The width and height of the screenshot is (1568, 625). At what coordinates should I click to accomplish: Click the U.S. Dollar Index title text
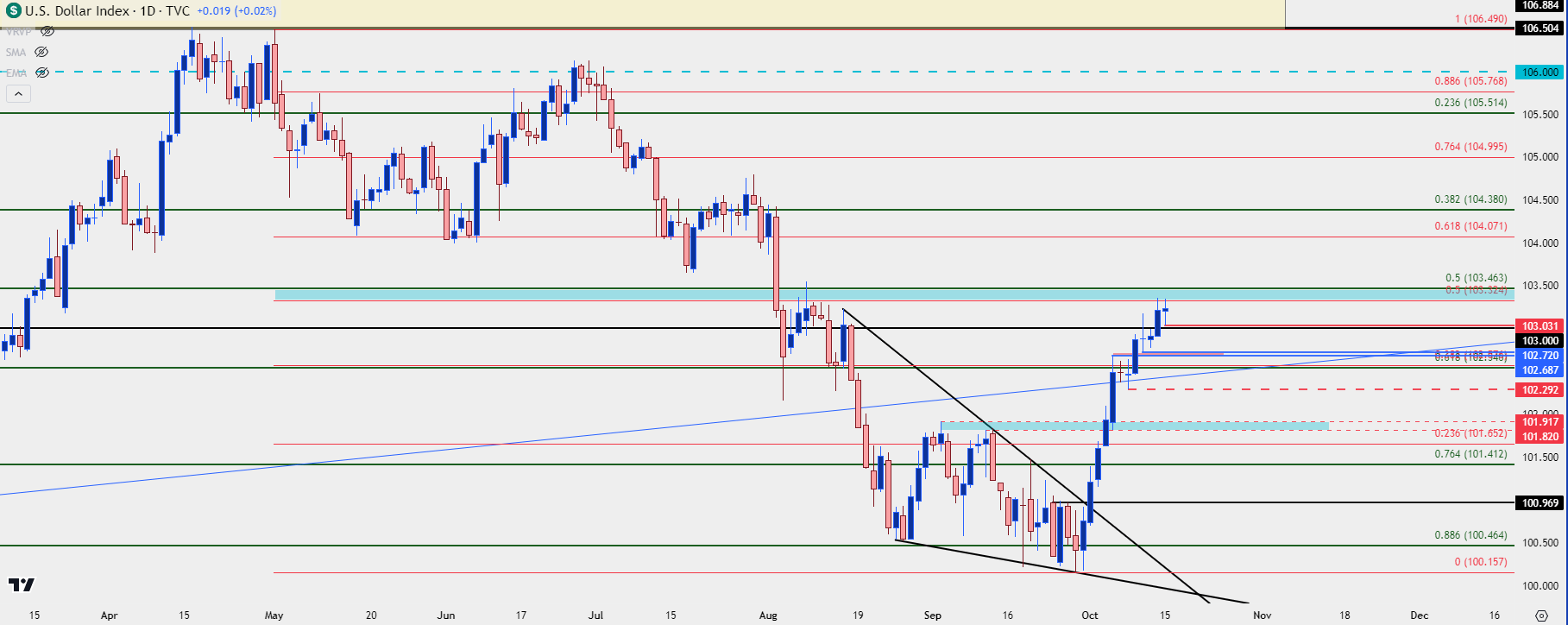coord(77,11)
